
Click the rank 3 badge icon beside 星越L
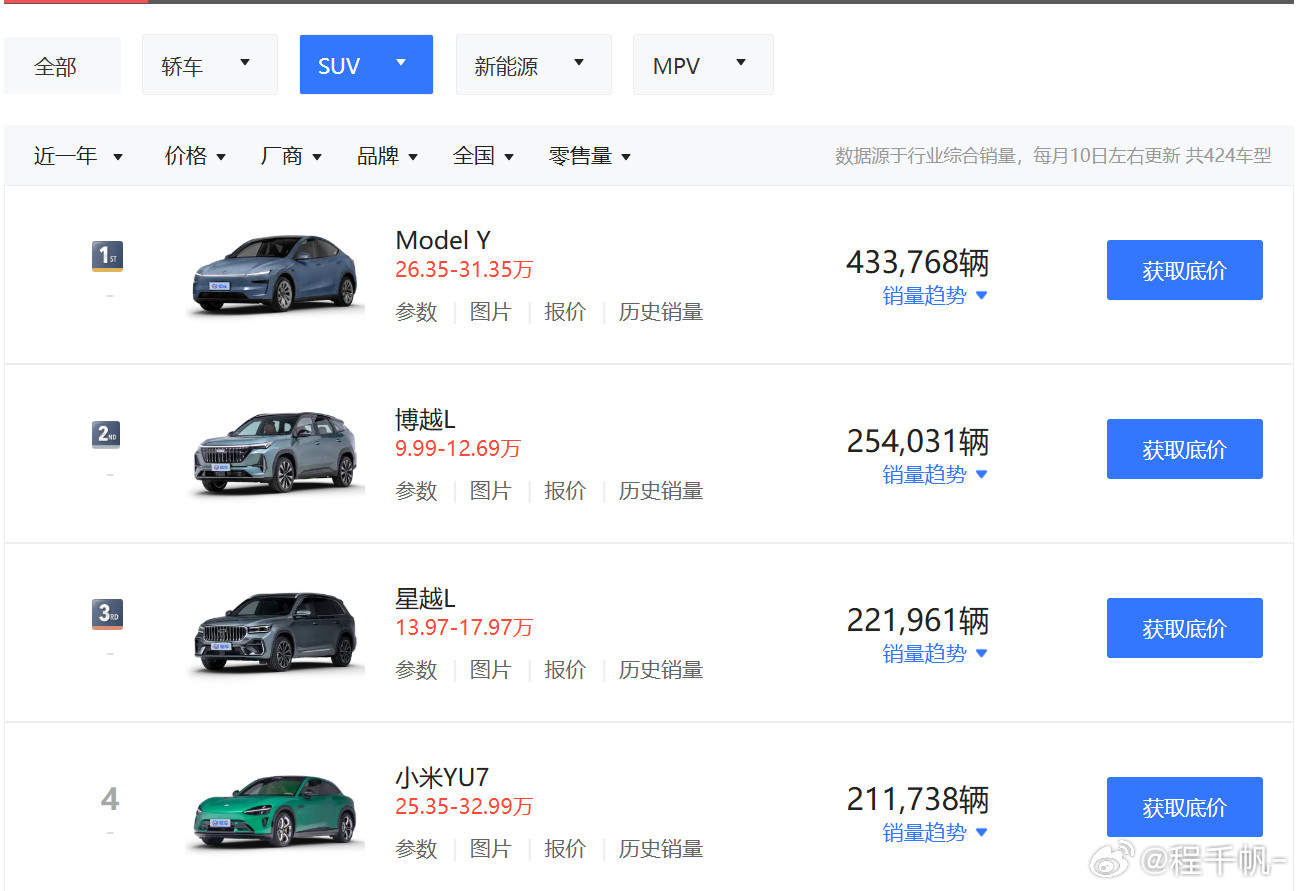coord(106,614)
